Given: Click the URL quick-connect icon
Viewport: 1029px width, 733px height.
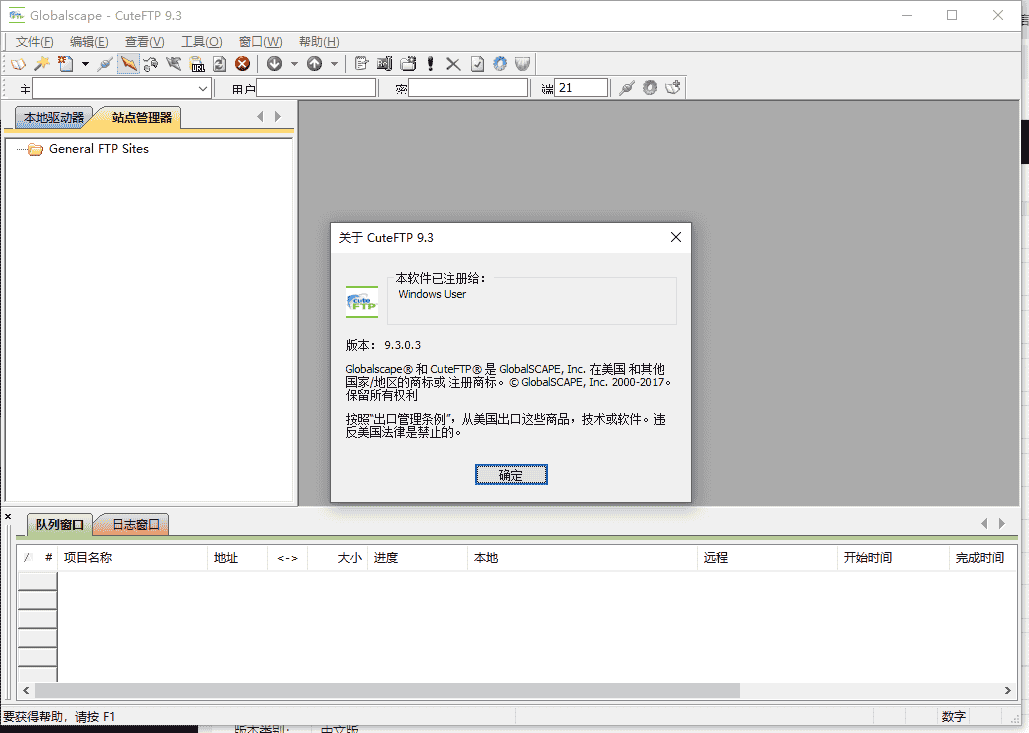Looking at the screenshot, I should (195, 63).
